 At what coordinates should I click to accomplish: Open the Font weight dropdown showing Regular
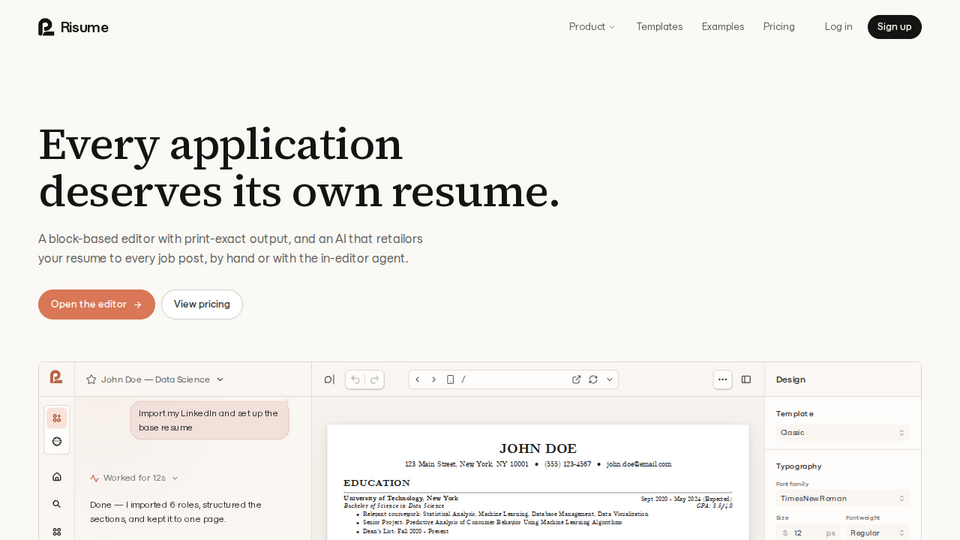point(877,533)
